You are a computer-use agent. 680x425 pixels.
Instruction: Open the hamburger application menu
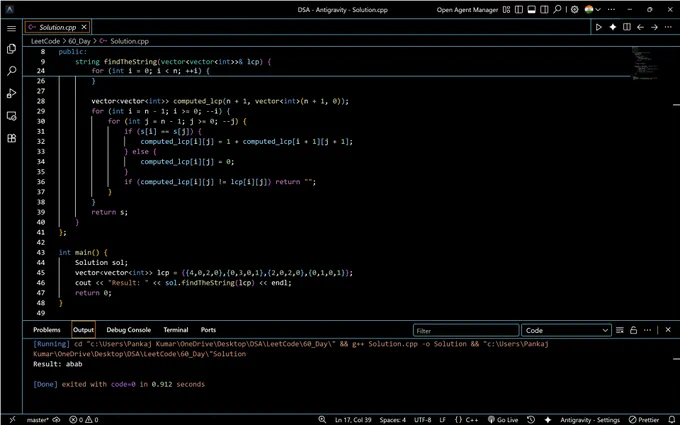(x=11, y=29)
